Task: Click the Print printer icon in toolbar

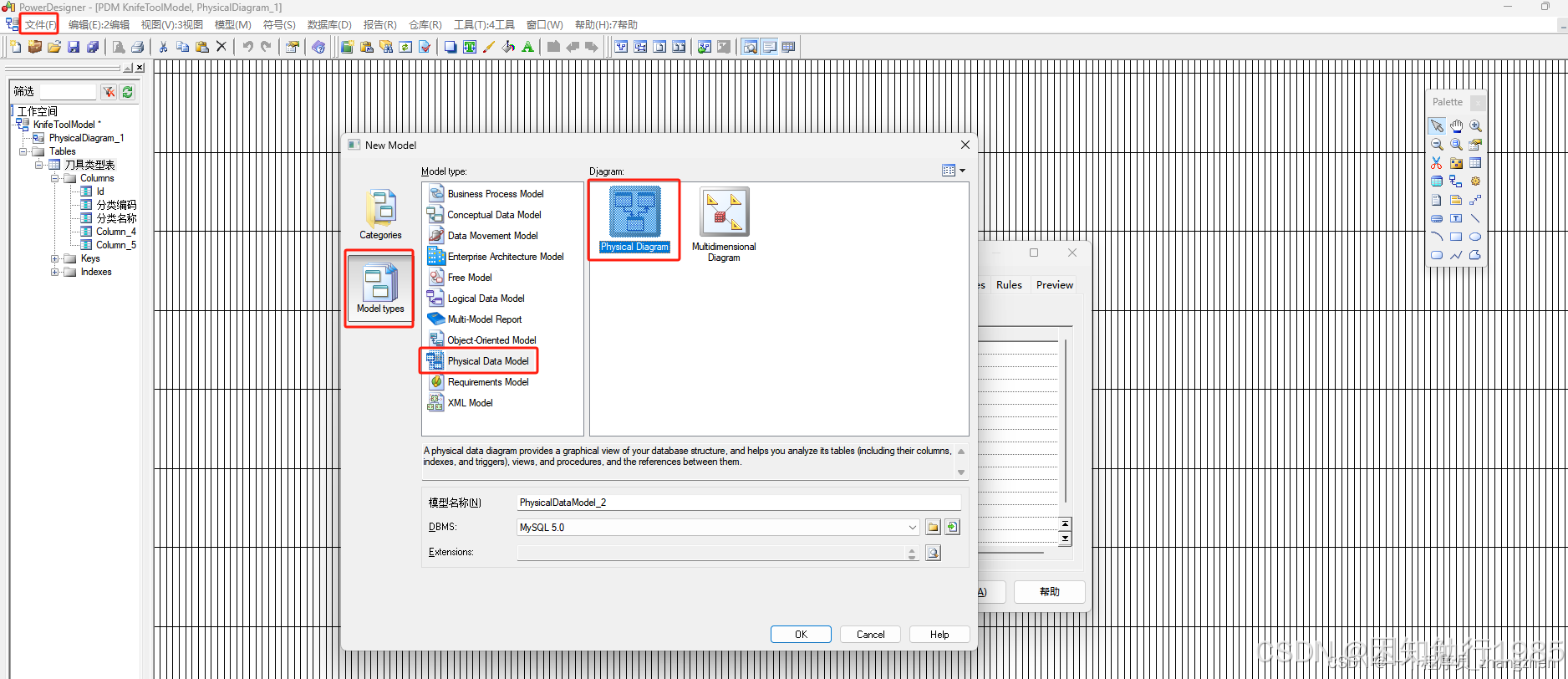Action: coord(138,47)
